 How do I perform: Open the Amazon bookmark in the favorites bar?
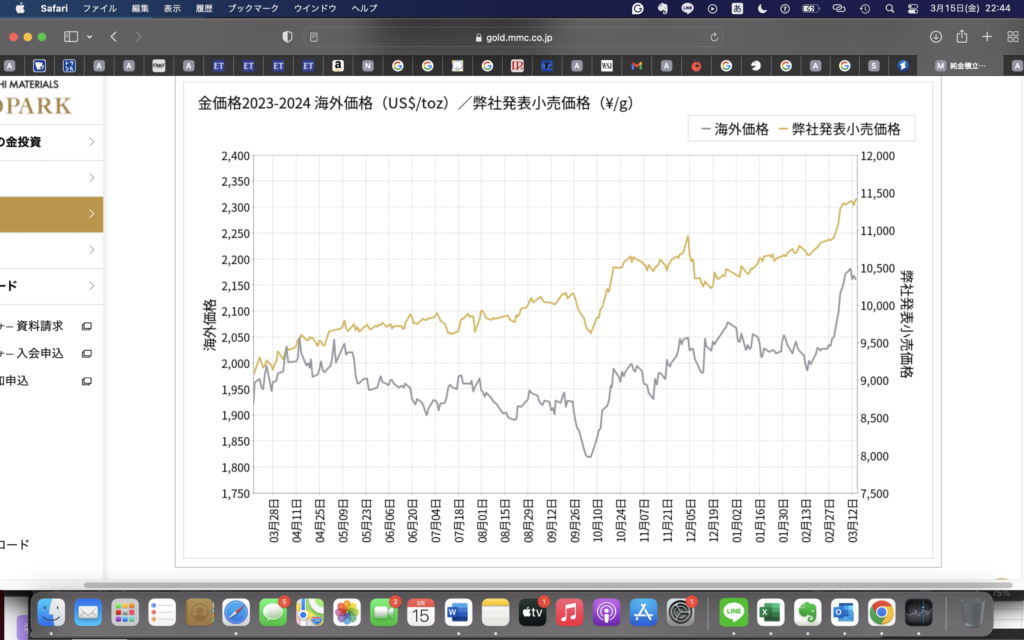point(339,65)
